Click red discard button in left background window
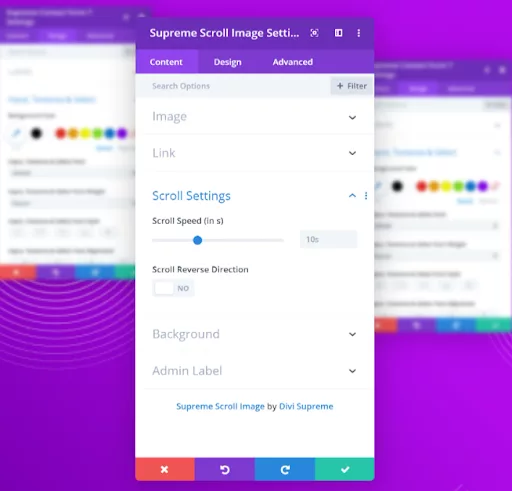The width and height of the screenshot is (512, 491). (x=17, y=272)
